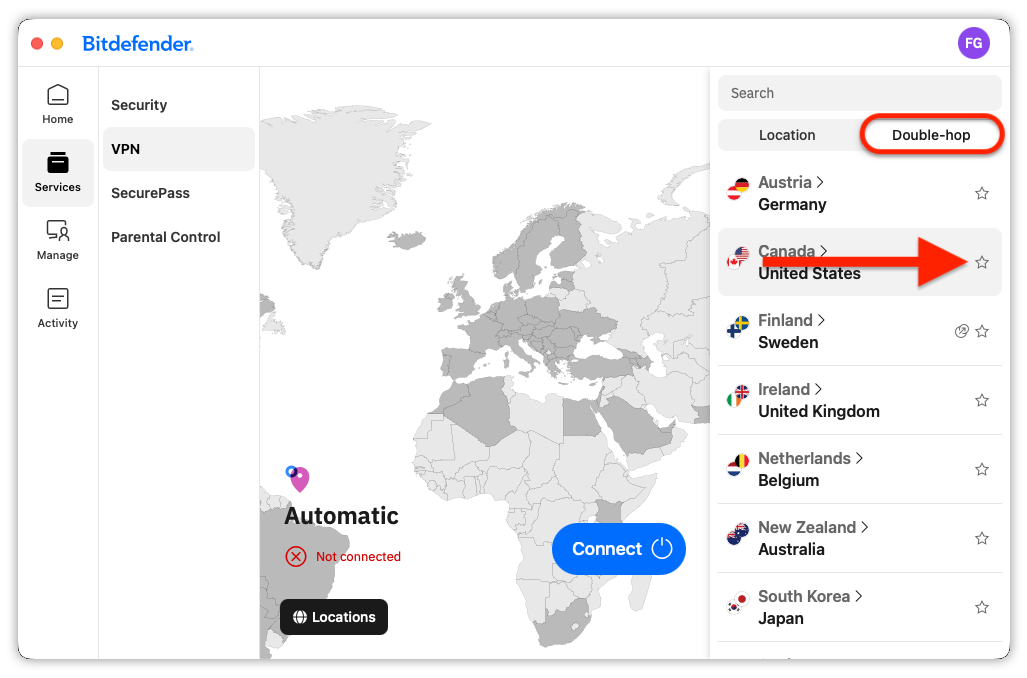Expand the South Korea > Japan chevron
Viewport: 1027px width, 678px height.
pyautogui.click(x=858, y=596)
